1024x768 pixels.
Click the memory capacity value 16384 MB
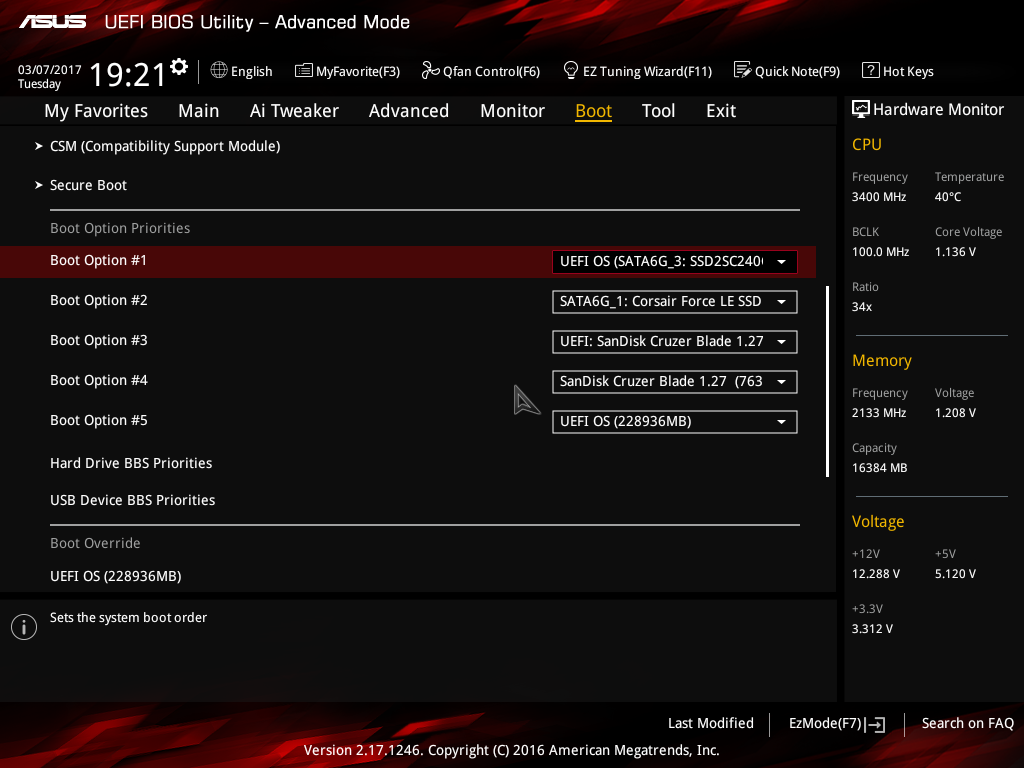point(880,468)
